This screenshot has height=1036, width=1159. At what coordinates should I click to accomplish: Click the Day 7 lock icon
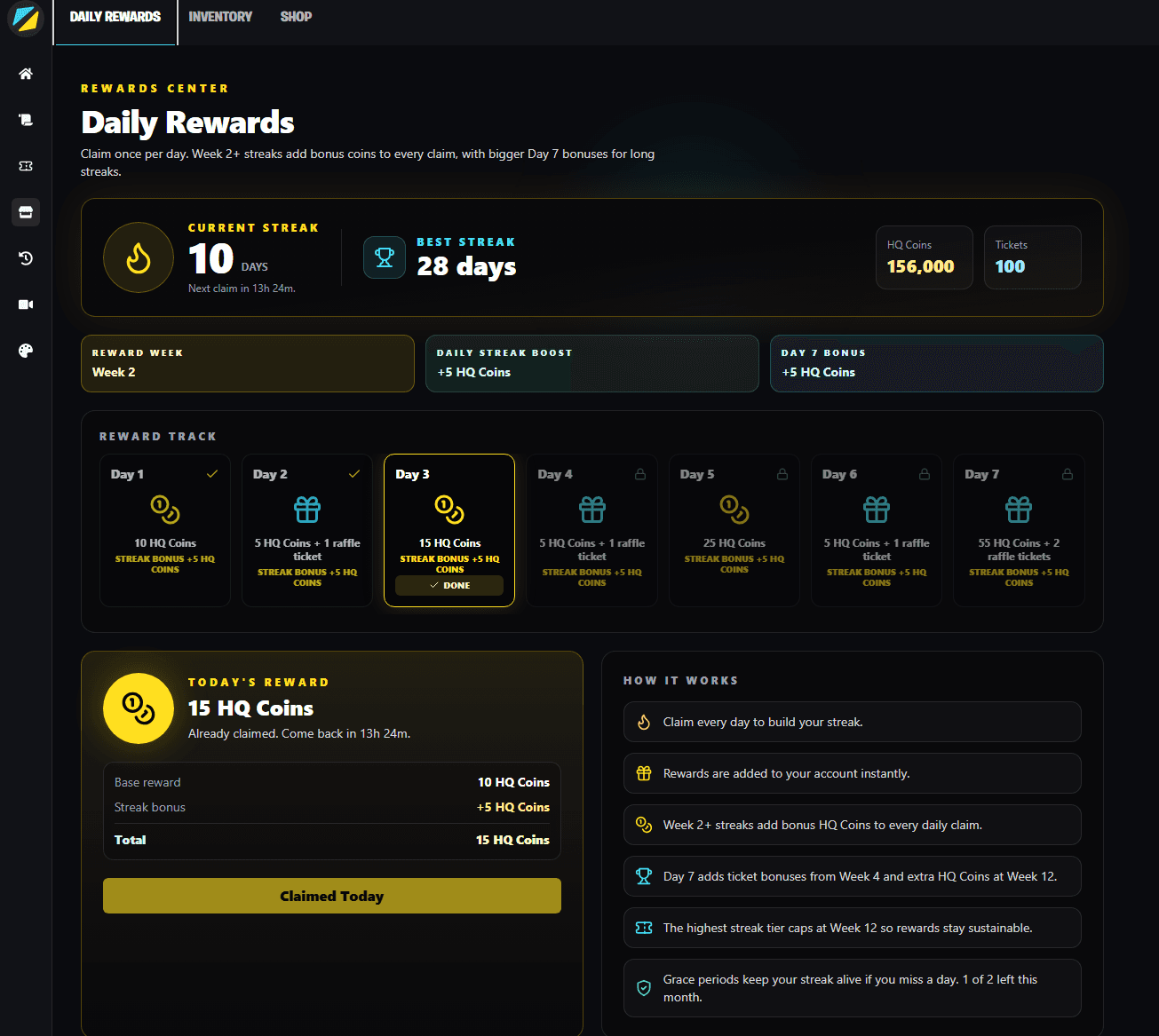(x=1068, y=474)
